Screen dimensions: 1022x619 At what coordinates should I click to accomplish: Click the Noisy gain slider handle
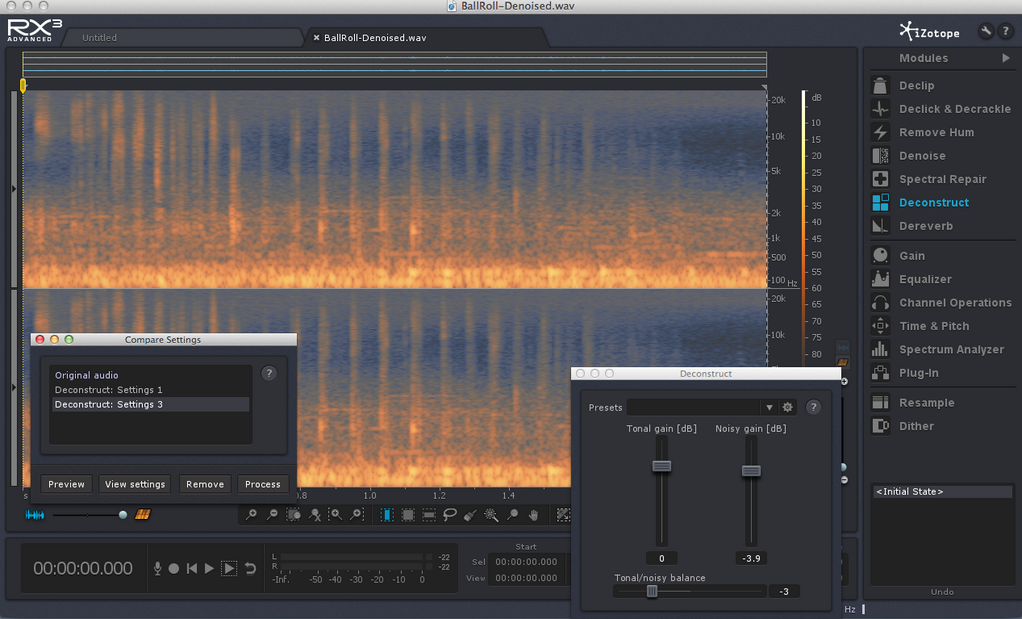tap(752, 470)
